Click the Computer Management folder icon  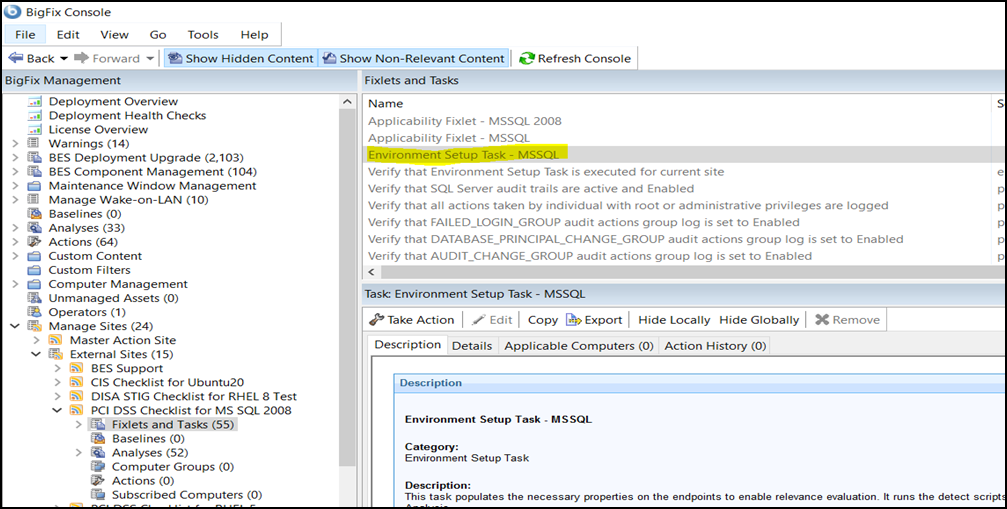tap(35, 284)
